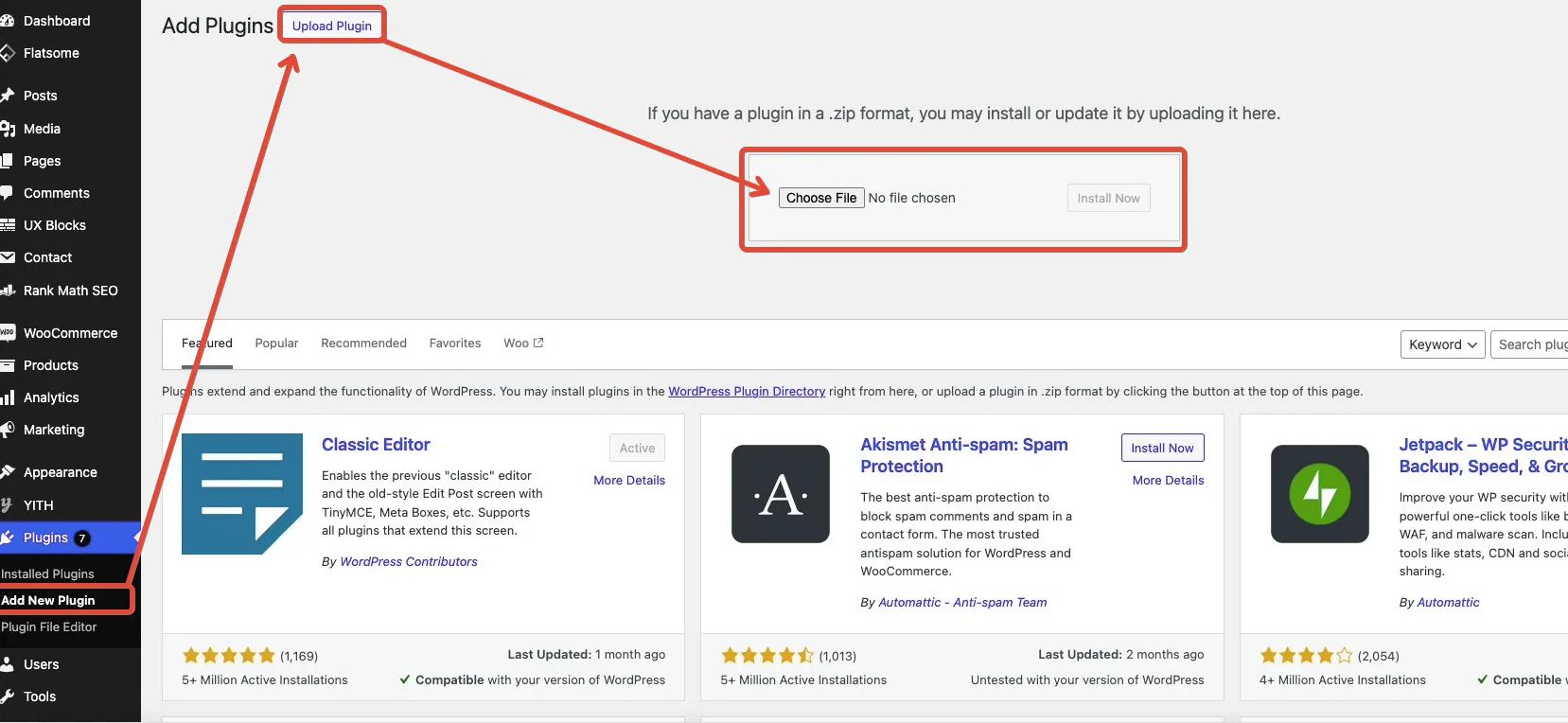Open the WordPress Plugin Directory link
Image resolution: width=1568 pixels, height=723 pixels.
coord(747,391)
